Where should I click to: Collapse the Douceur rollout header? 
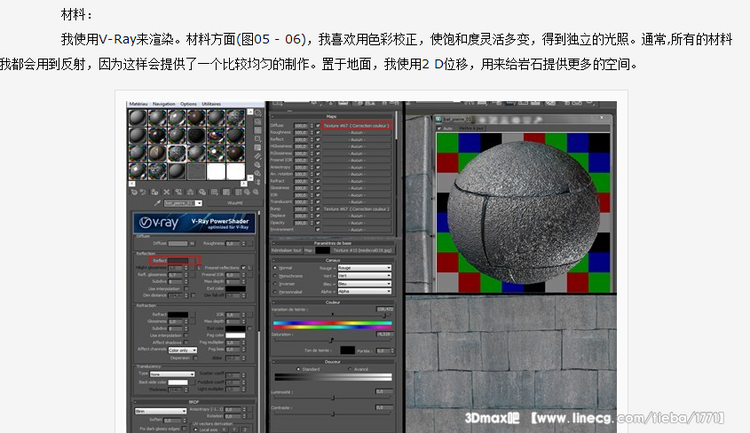point(332,362)
